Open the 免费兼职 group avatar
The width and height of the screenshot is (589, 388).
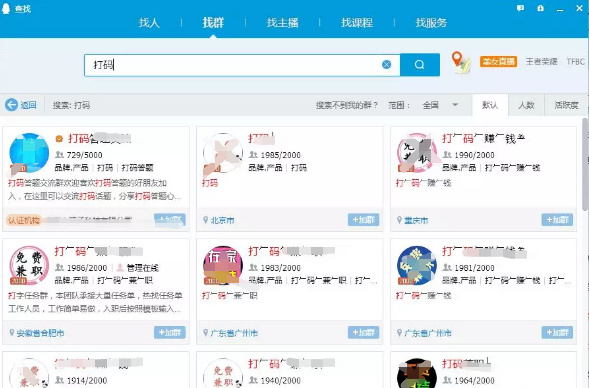[x=29, y=265]
